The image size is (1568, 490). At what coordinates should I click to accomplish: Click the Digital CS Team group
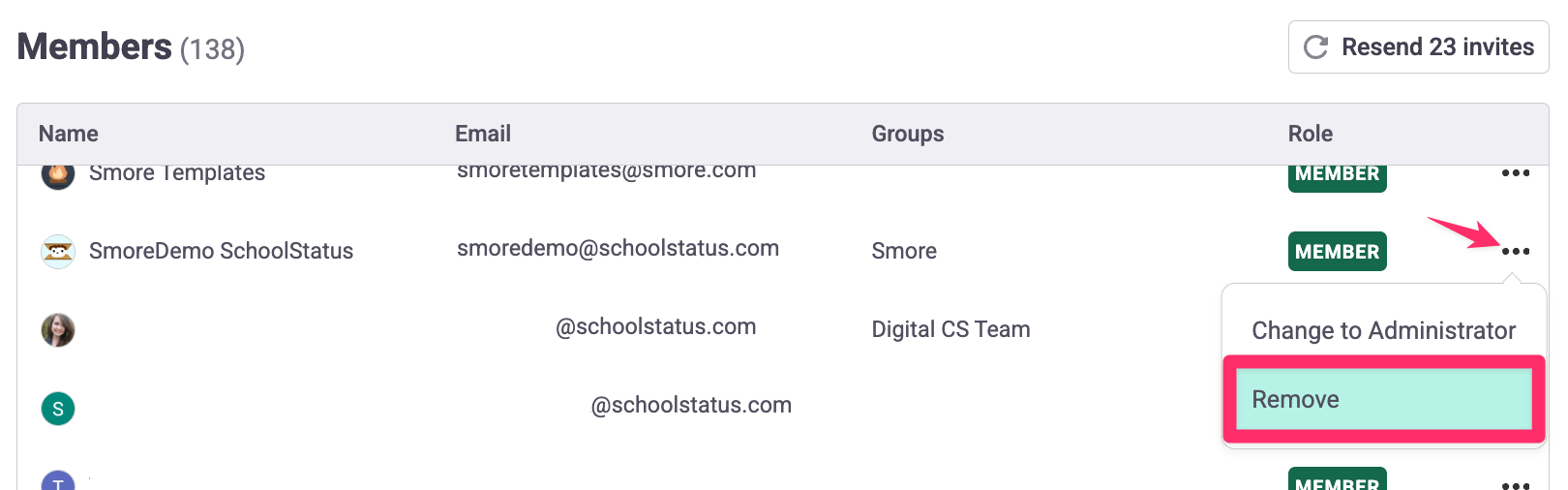coord(950,330)
